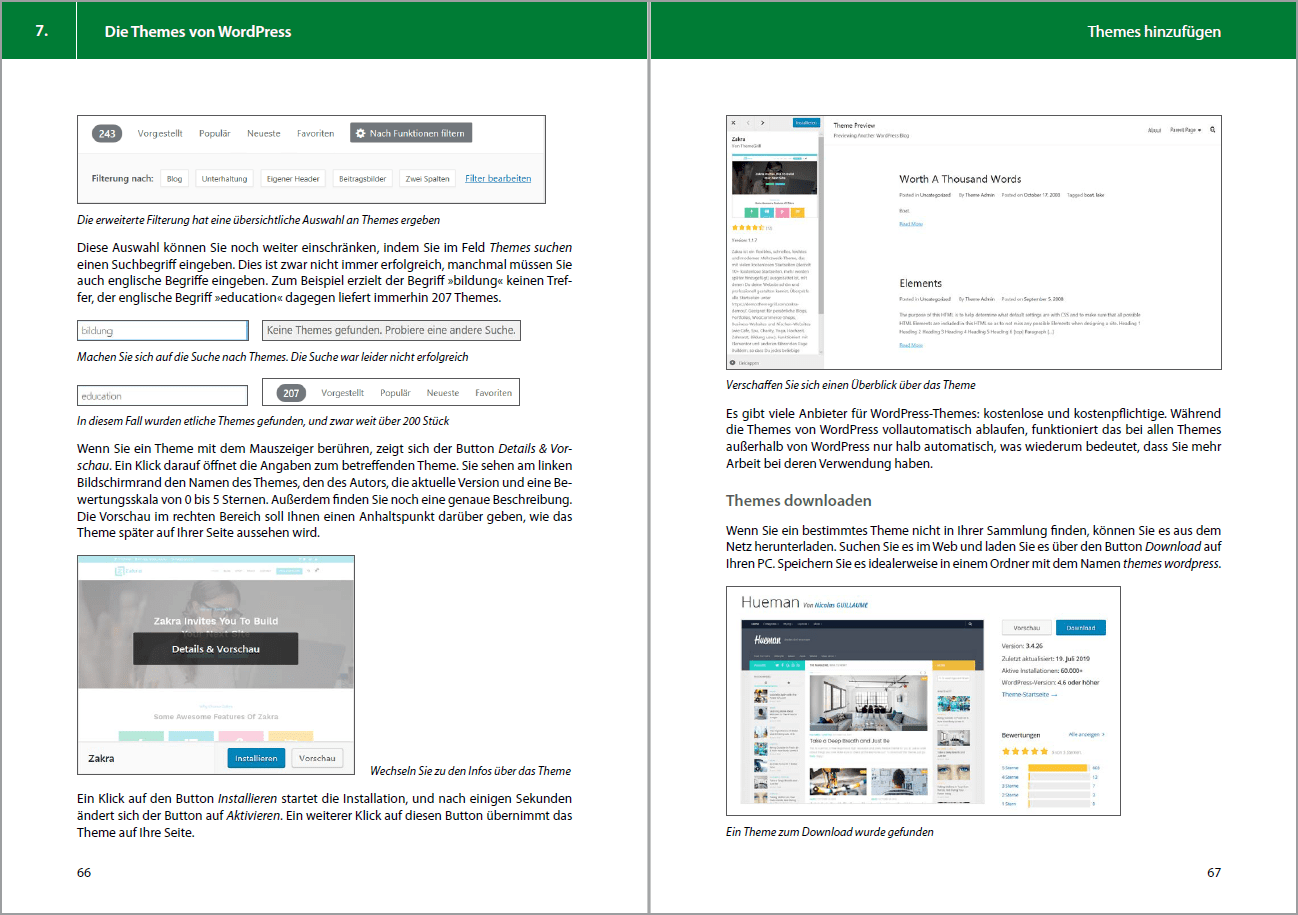1298x915 pixels.
Task: Select the Neueste tab beside the 207 count
Action: [x=443, y=393]
